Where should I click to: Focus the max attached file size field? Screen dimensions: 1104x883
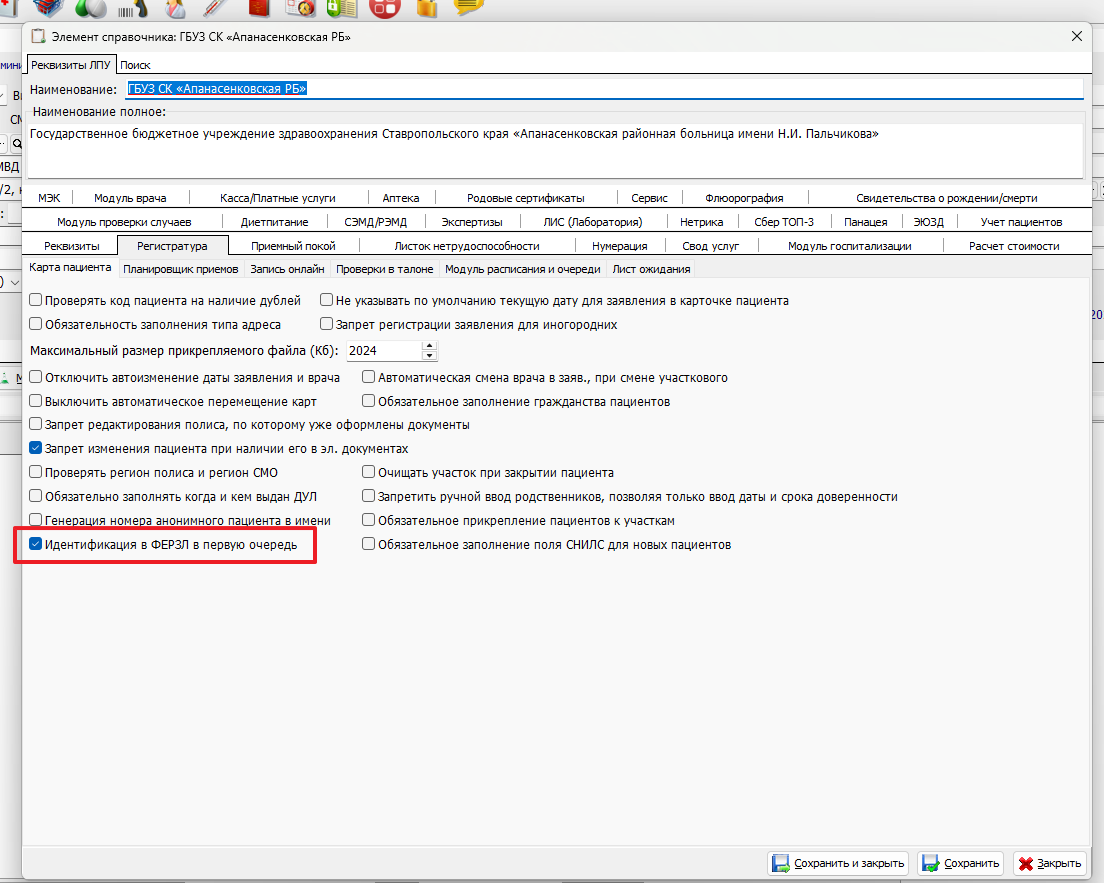pos(384,351)
